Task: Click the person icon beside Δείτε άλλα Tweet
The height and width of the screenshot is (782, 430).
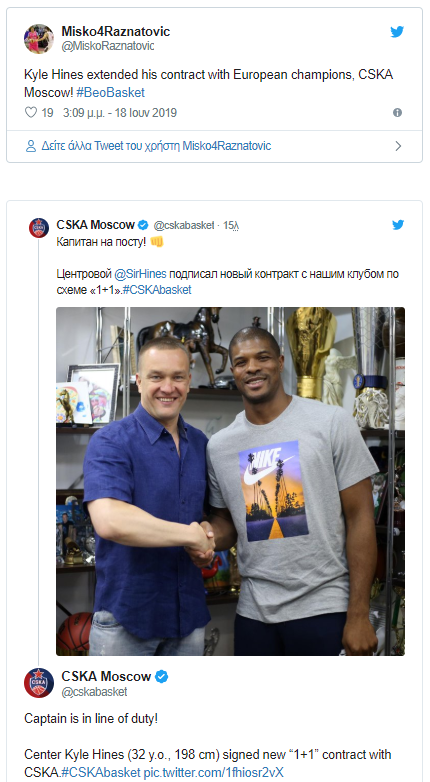Action: (31, 146)
